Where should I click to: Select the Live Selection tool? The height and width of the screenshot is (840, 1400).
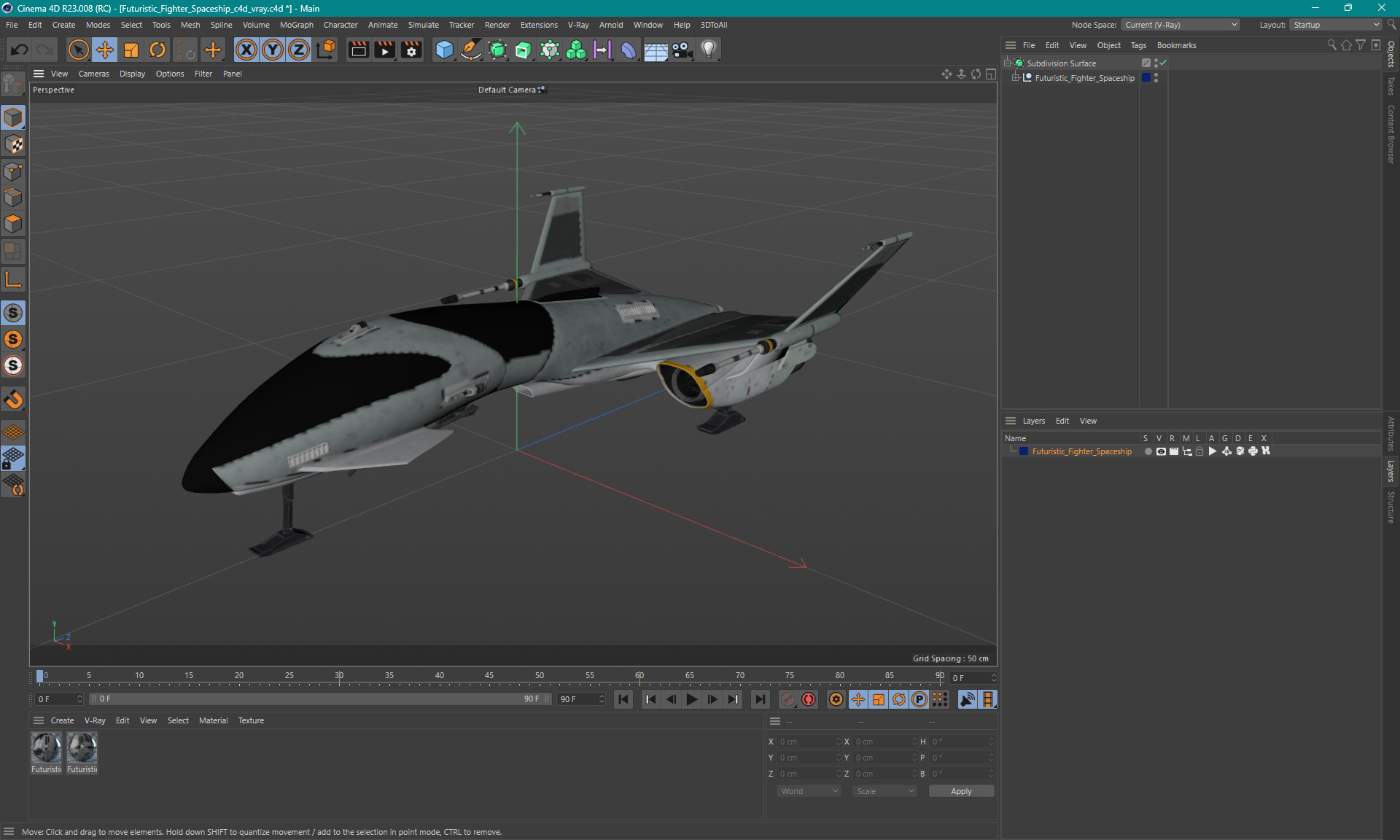[78, 50]
